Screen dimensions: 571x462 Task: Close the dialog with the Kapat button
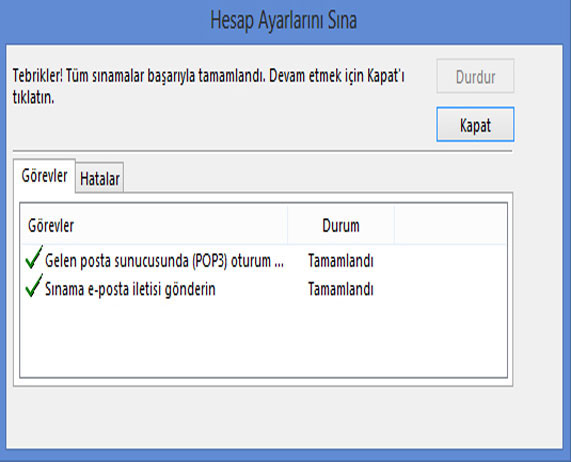point(475,124)
